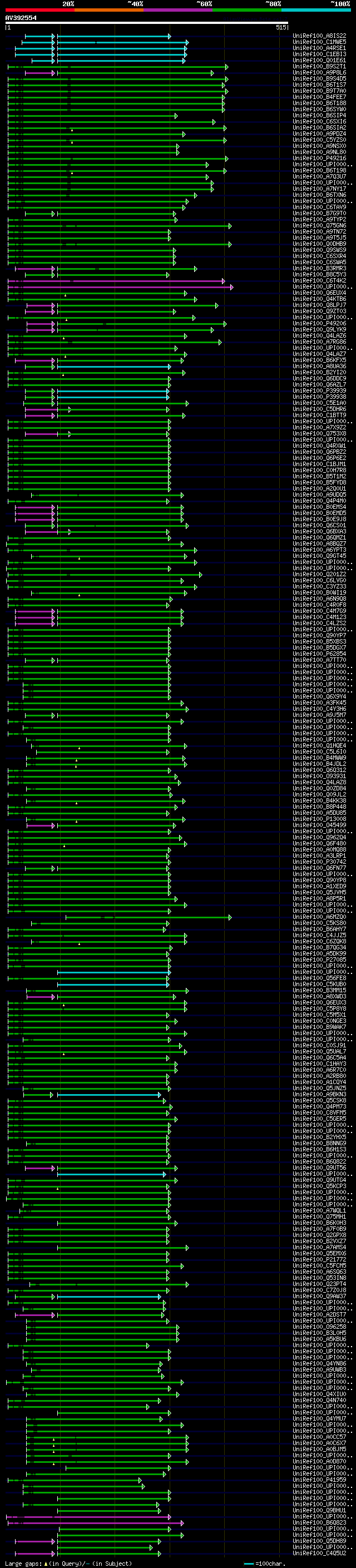This screenshot has height=1568, width=356.
Task: Select the UniRef100_B3RMR3 label
Action: (319, 269)
